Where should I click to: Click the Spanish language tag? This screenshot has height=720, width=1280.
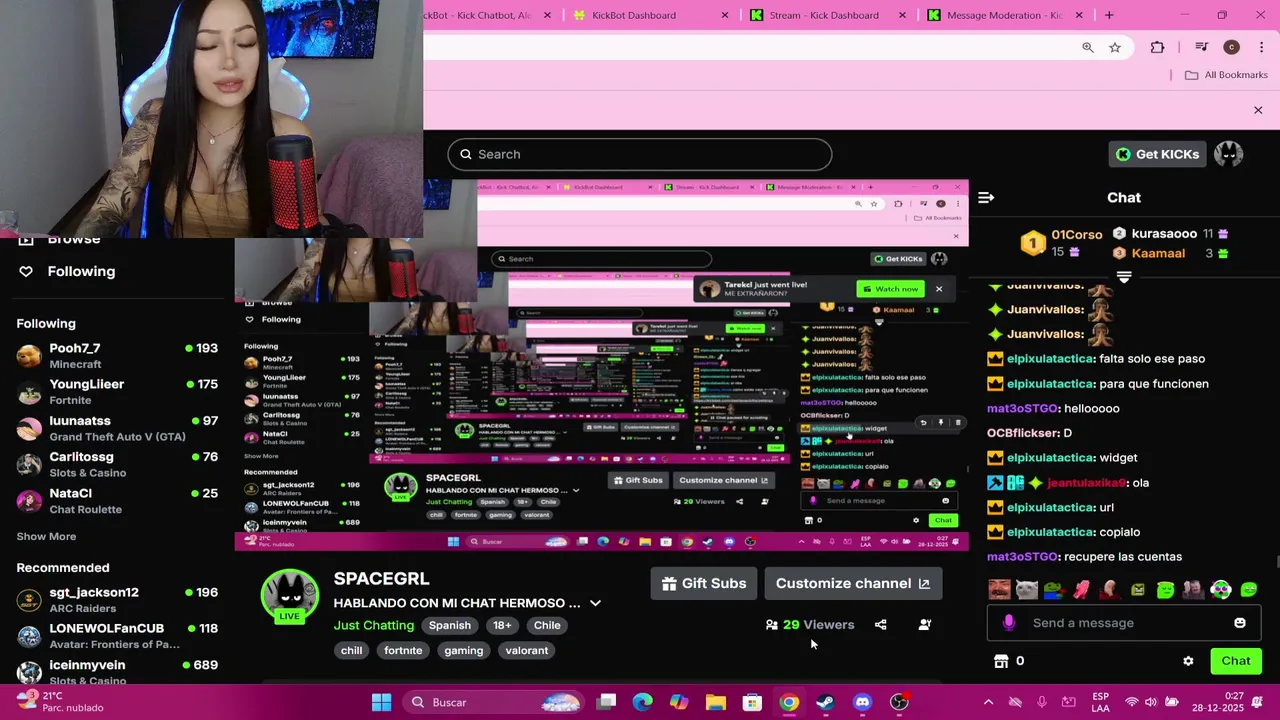[x=450, y=625]
